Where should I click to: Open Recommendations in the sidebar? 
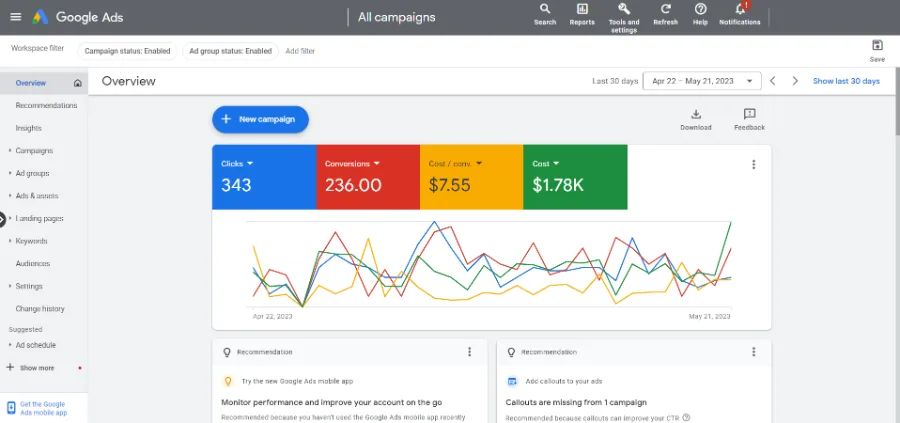[x=46, y=106]
